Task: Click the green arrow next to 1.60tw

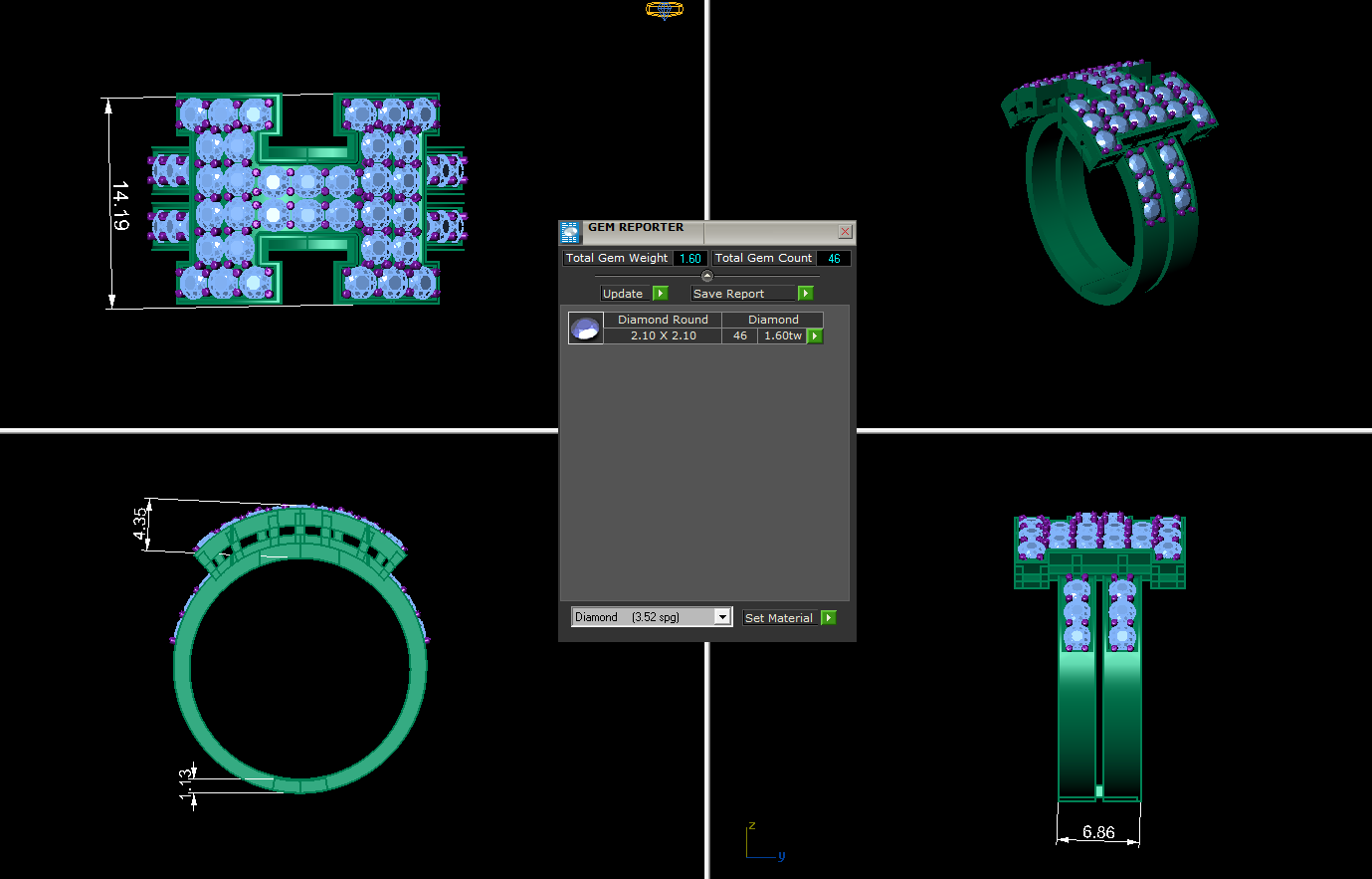Action: pyautogui.click(x=815, y=336)
